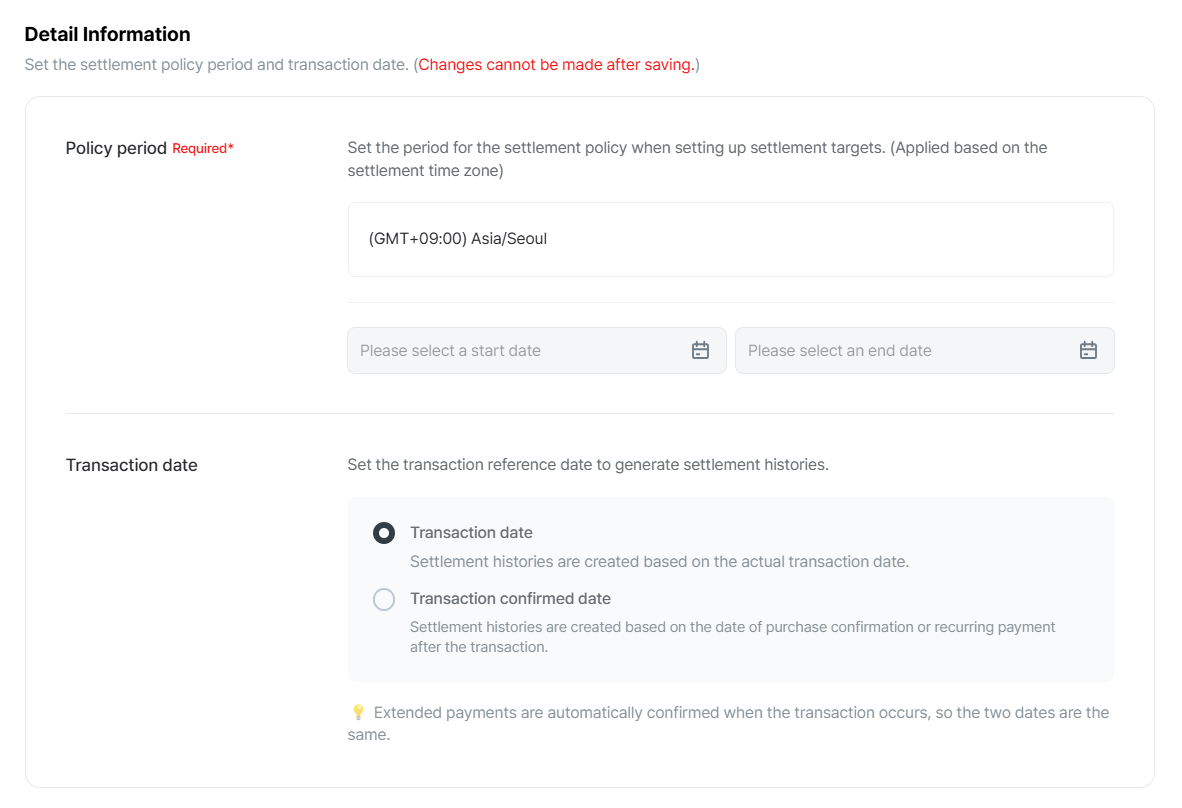Click the 'Set the transaction reference date' description
This screenshot has width=1182, height=808.
(588, 465)
